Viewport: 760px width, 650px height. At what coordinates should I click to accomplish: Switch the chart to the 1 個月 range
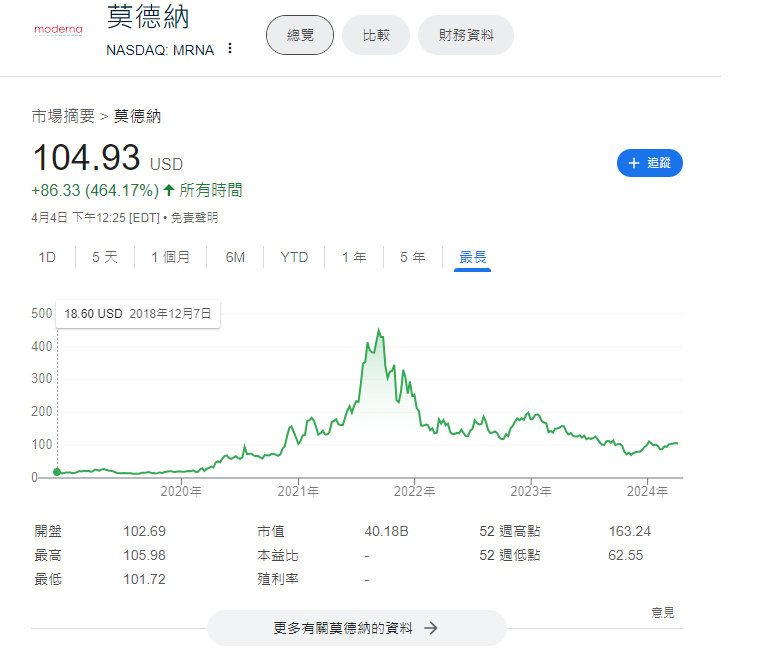[x=170, y=257]
